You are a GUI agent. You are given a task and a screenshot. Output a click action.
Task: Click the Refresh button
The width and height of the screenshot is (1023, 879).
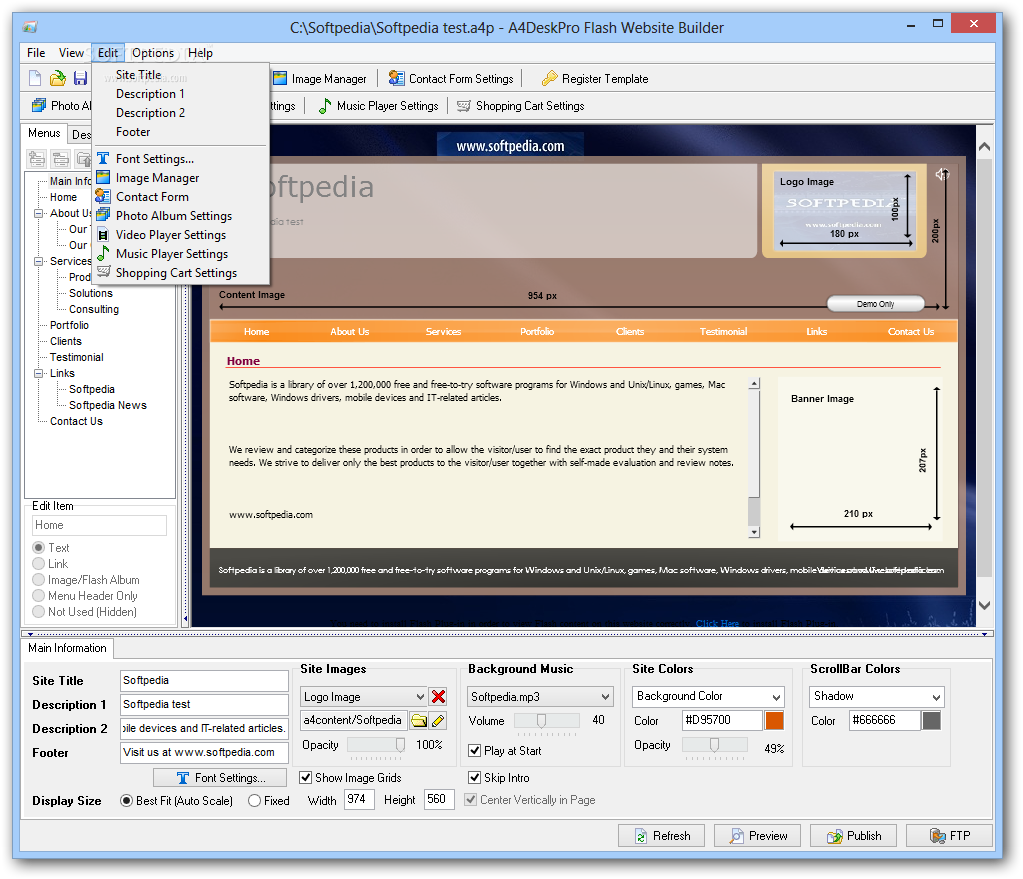(x=662, y=836)
